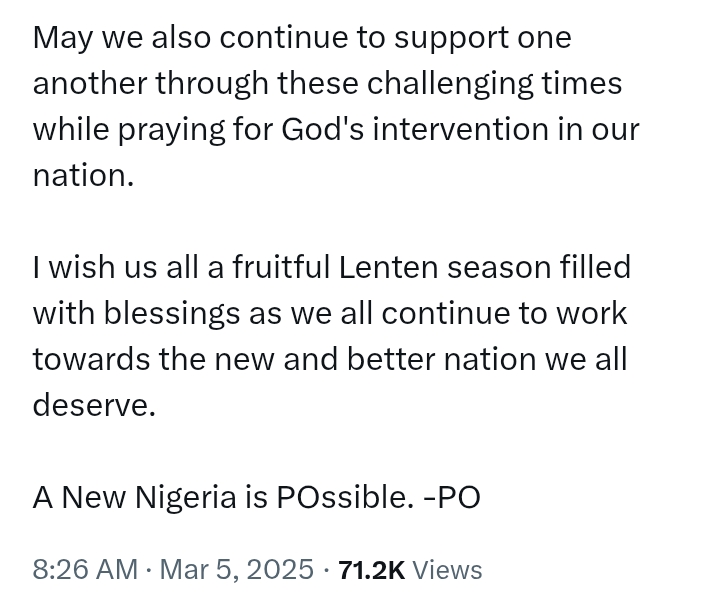Click the word 'deserve.' in the post
This screenshot has height=612, width=720.
pyautogui.click(x=94, y=405)
